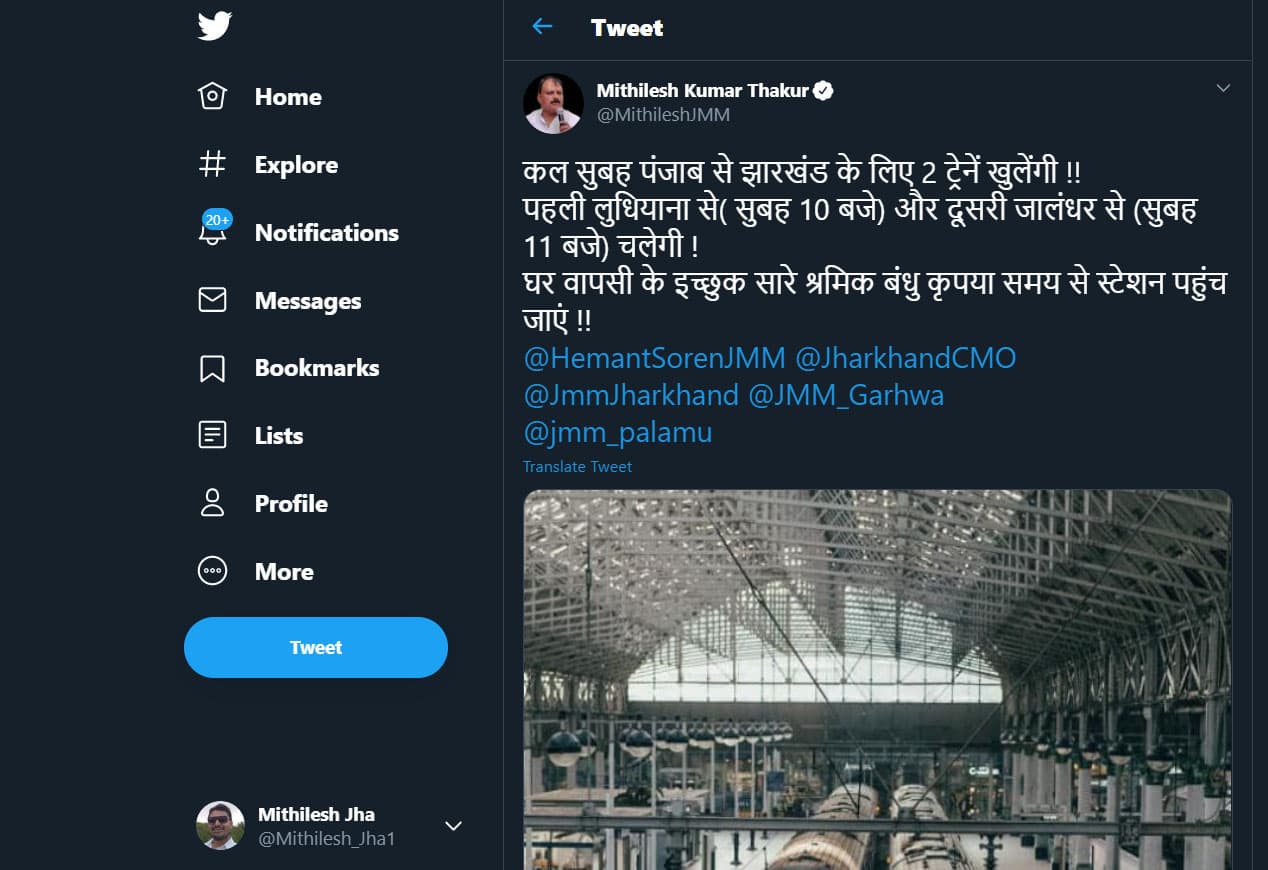The height and width of the screenshot is (870, 1268).
Task: View the railway station image attachment
Action: 877,680
